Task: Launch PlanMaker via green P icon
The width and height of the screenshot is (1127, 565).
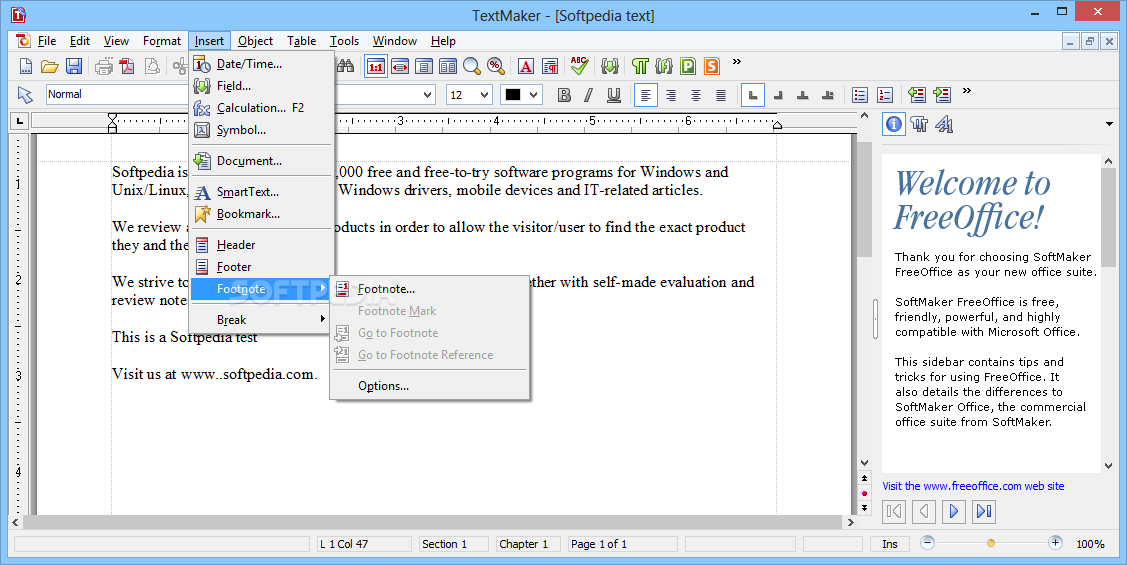Action: coord(688,67)
